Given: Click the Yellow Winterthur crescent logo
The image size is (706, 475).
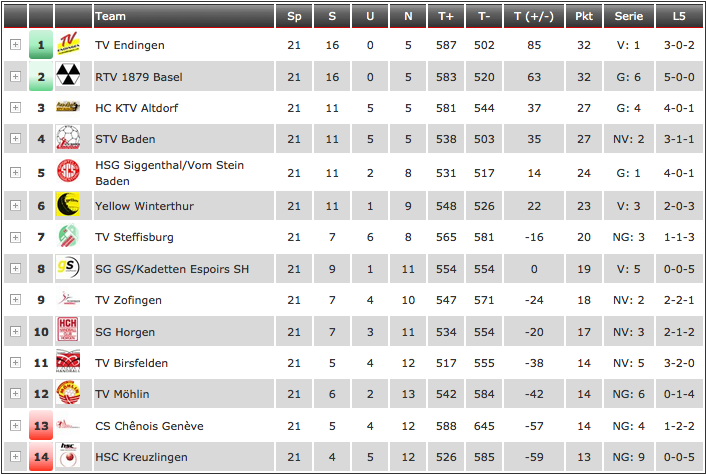Looking at the screenshot, I should click(x=68, y=204).
